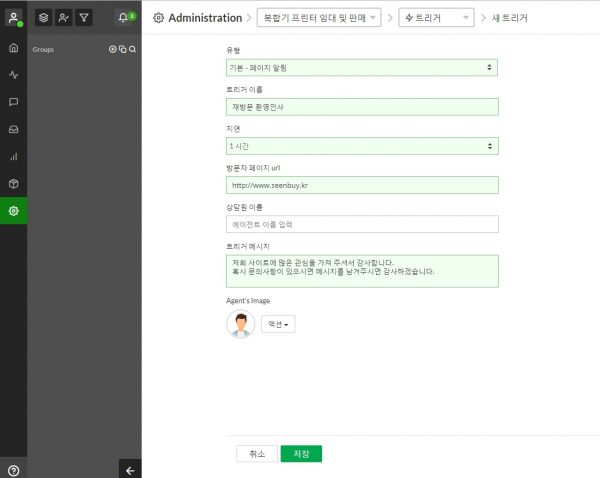Open the Agent's Image 액션 dropdown

(x=278, y=324)
